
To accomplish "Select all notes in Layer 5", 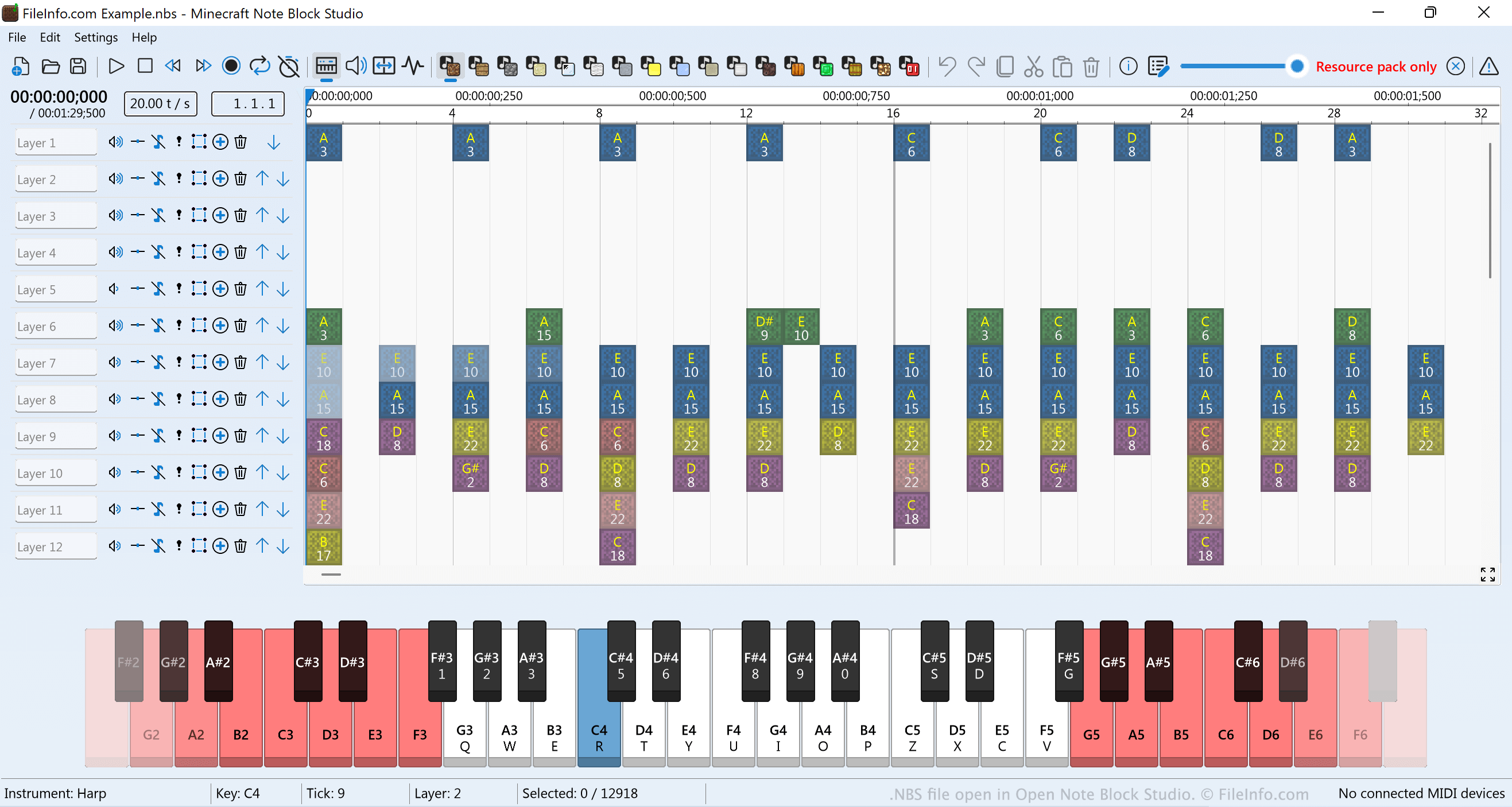I will [x=199, y=289].
